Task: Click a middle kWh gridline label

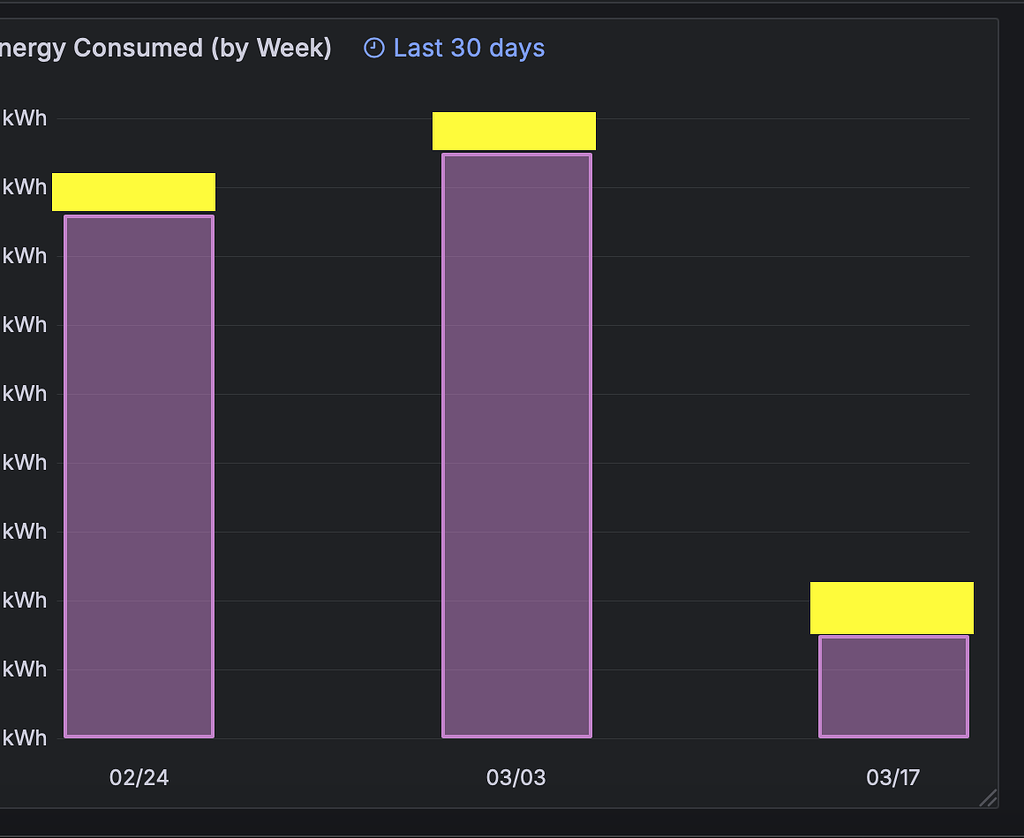Action: (x=25, y=462)
